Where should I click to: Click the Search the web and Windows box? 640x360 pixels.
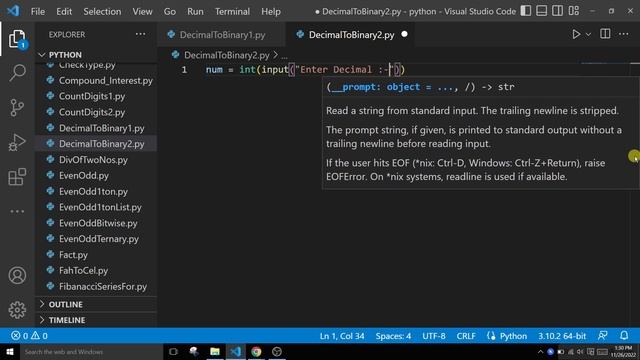[91, 352]
